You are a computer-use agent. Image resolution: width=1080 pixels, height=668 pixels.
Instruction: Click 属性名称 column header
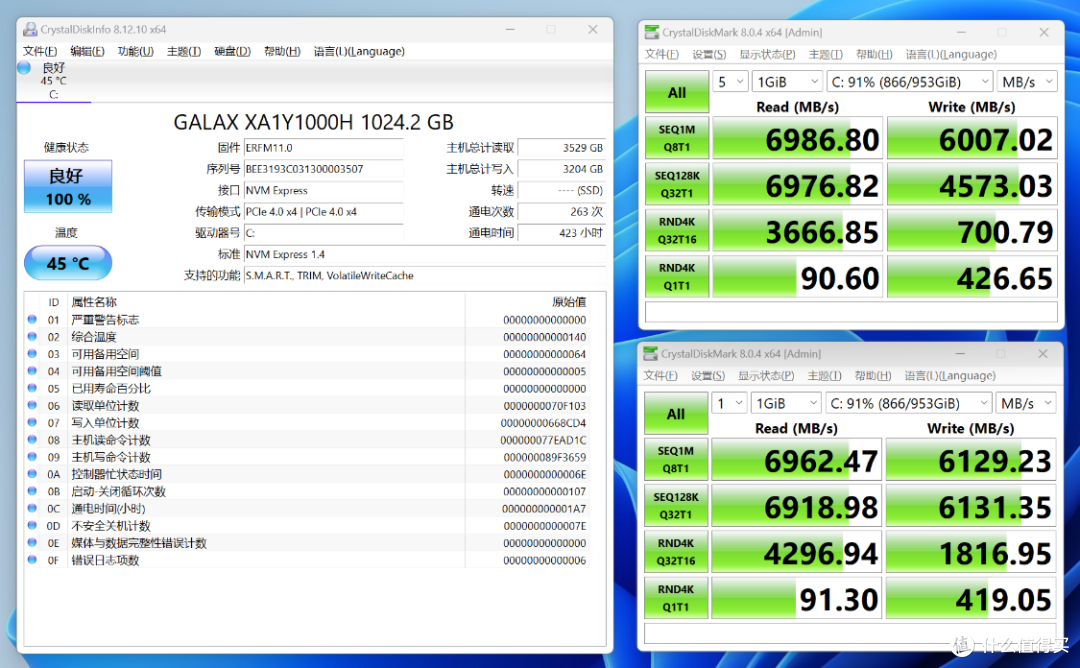click(x=94, y=302)
